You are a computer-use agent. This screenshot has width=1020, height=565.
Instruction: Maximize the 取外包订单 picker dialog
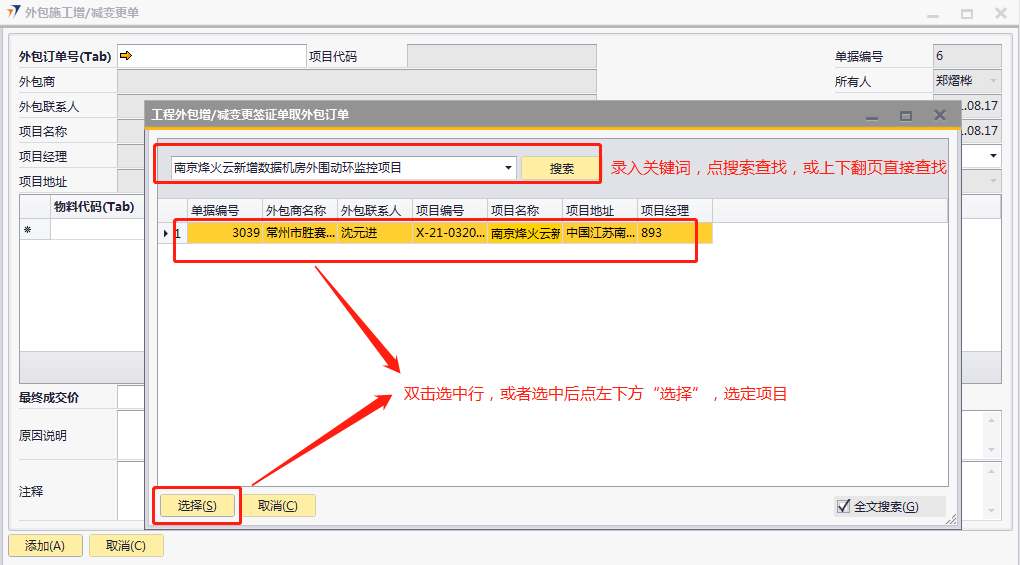point(905,115)
